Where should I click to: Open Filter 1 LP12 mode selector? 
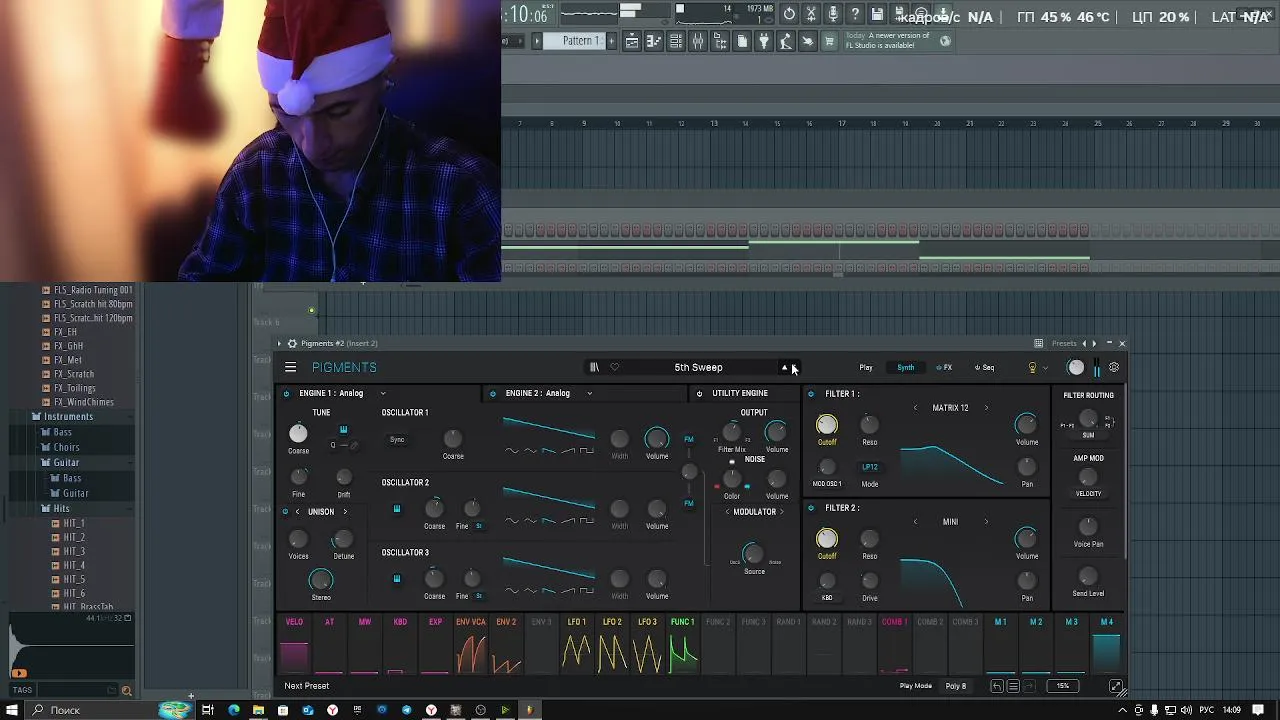[x=870, y=467]
